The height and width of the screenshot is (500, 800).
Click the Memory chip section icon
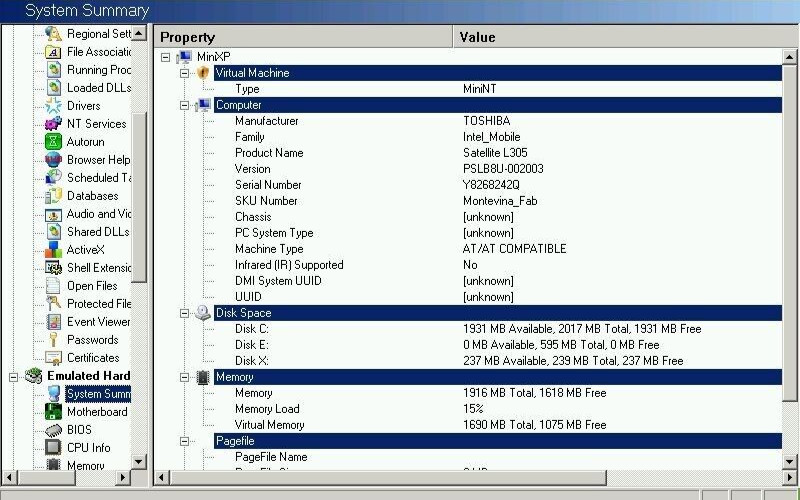click(203, 377)
